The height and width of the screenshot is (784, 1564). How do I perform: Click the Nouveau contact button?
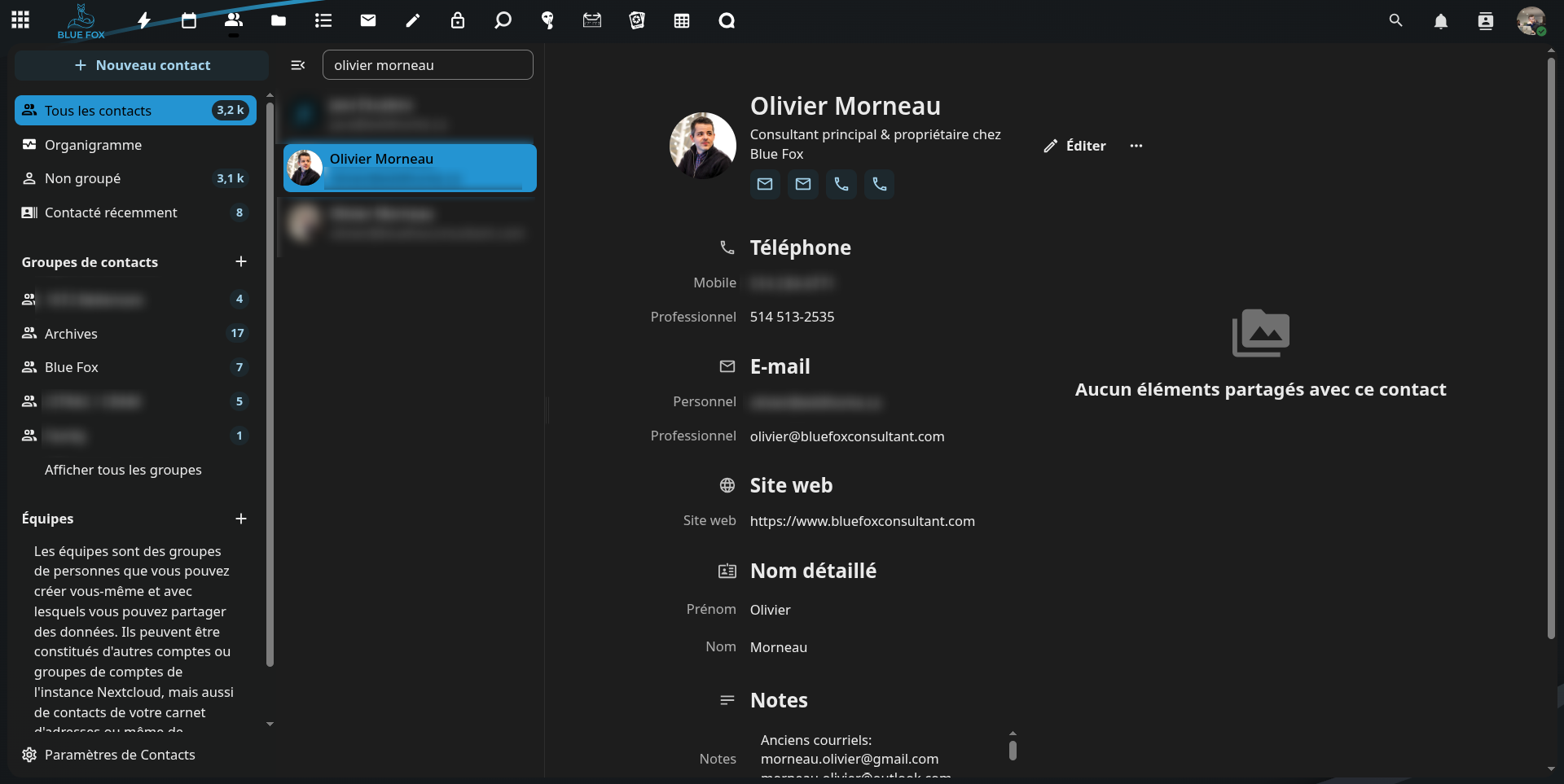(x=142, y=65)
